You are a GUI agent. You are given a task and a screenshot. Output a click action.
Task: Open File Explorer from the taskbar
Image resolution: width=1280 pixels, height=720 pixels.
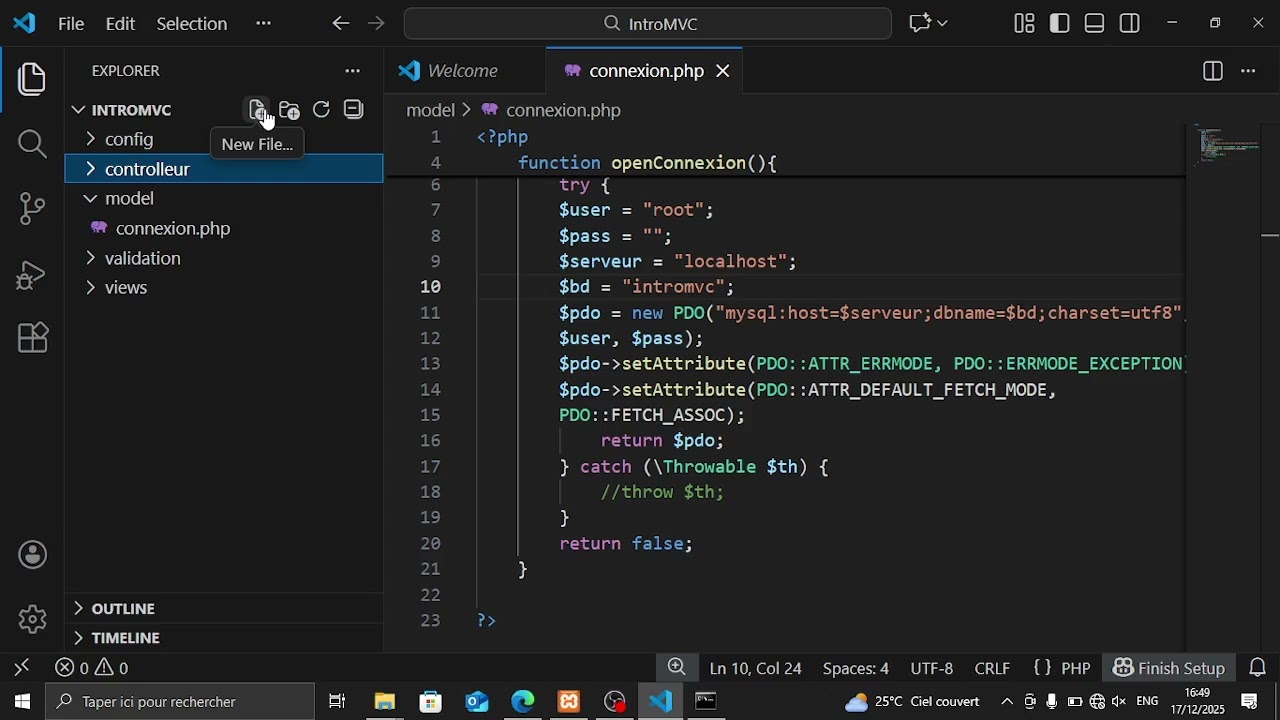pos(384,702)
